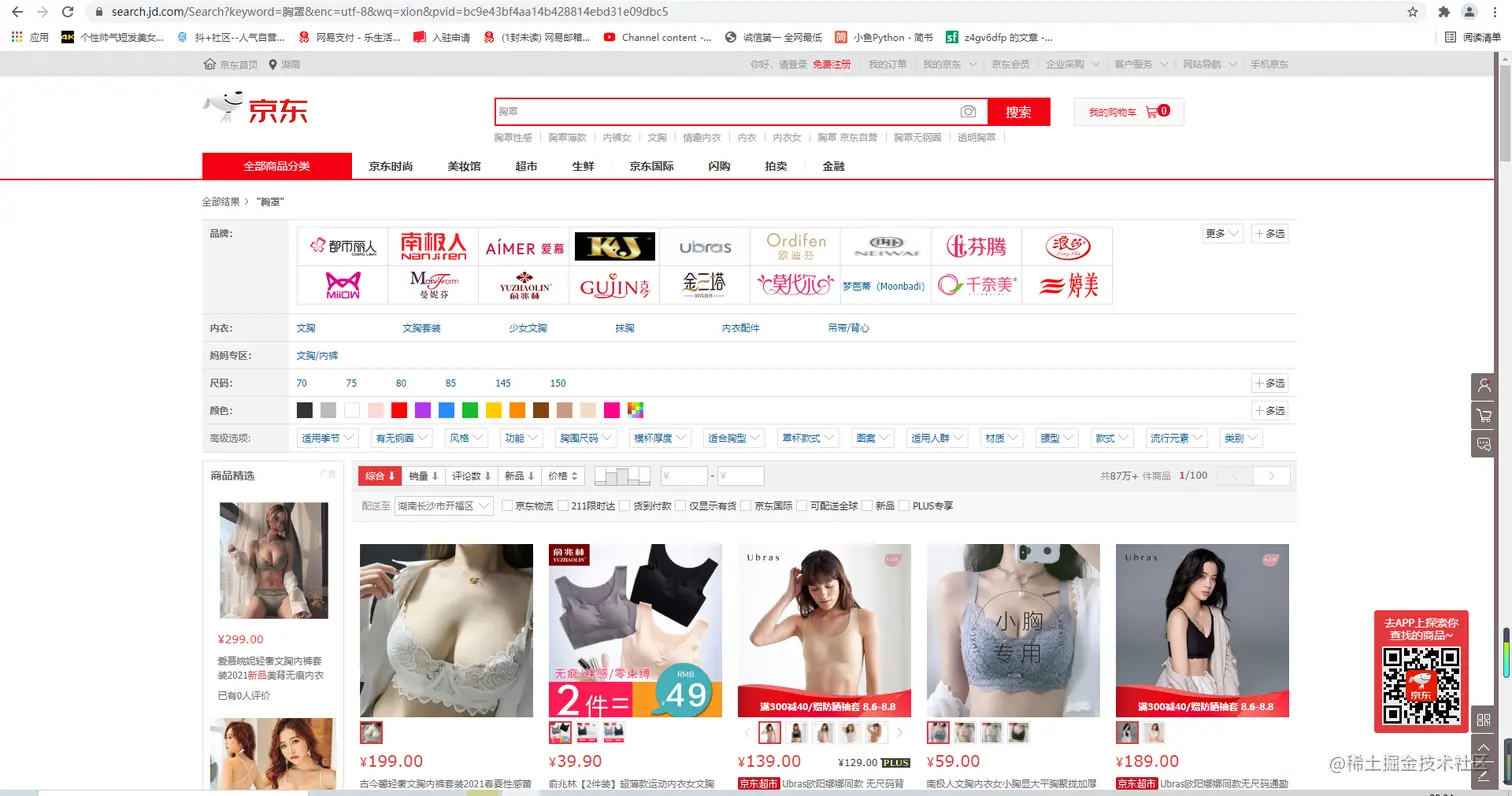The image size is (1512, 796).
Task: Expand the 功能 filter dropdown
Action: pyautogui.click(x=521, y=438)
